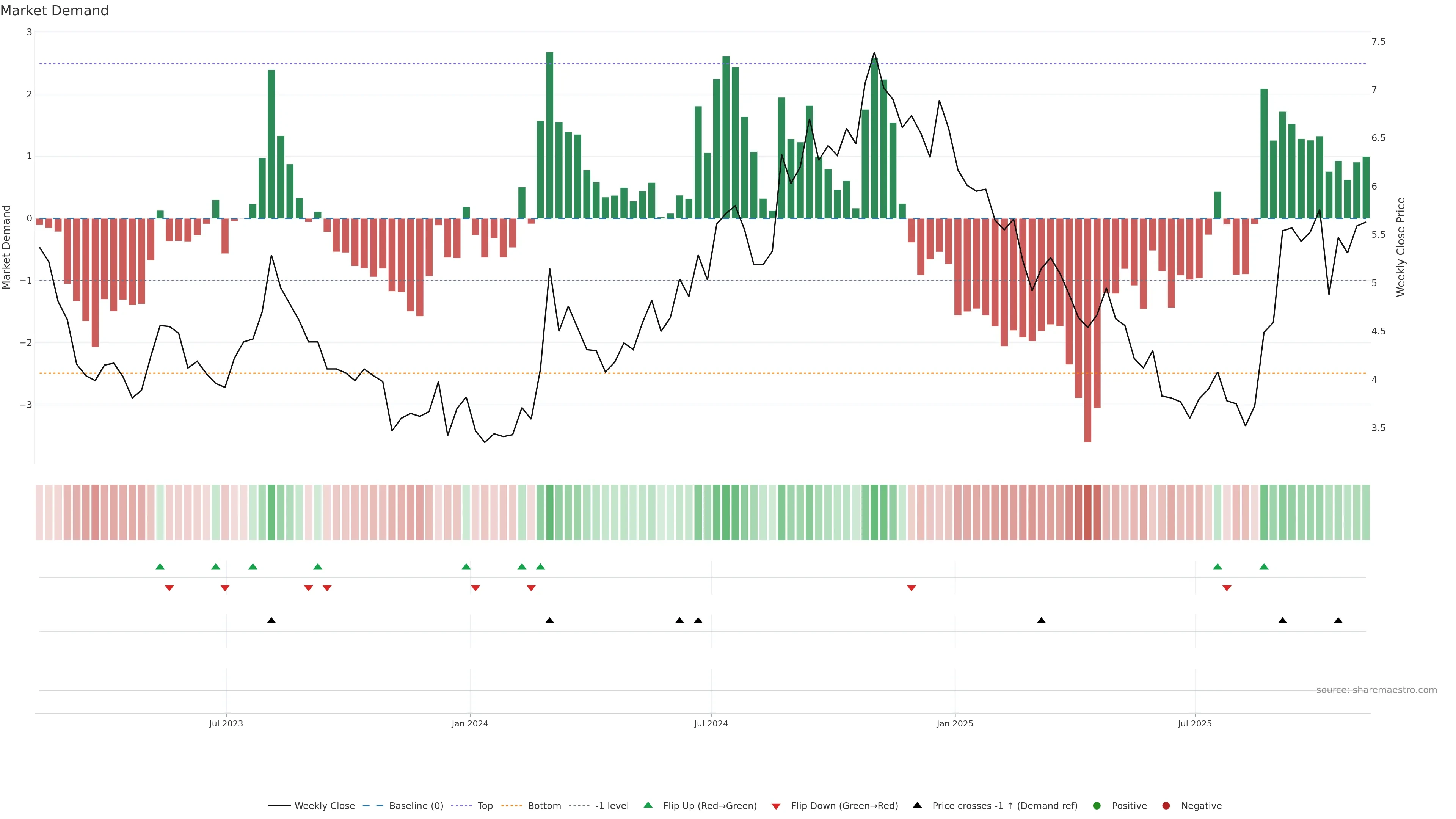This screenshot has height=819, width=1456.
Task: Click the -1 level legend entry
Action: pos(612,805)
